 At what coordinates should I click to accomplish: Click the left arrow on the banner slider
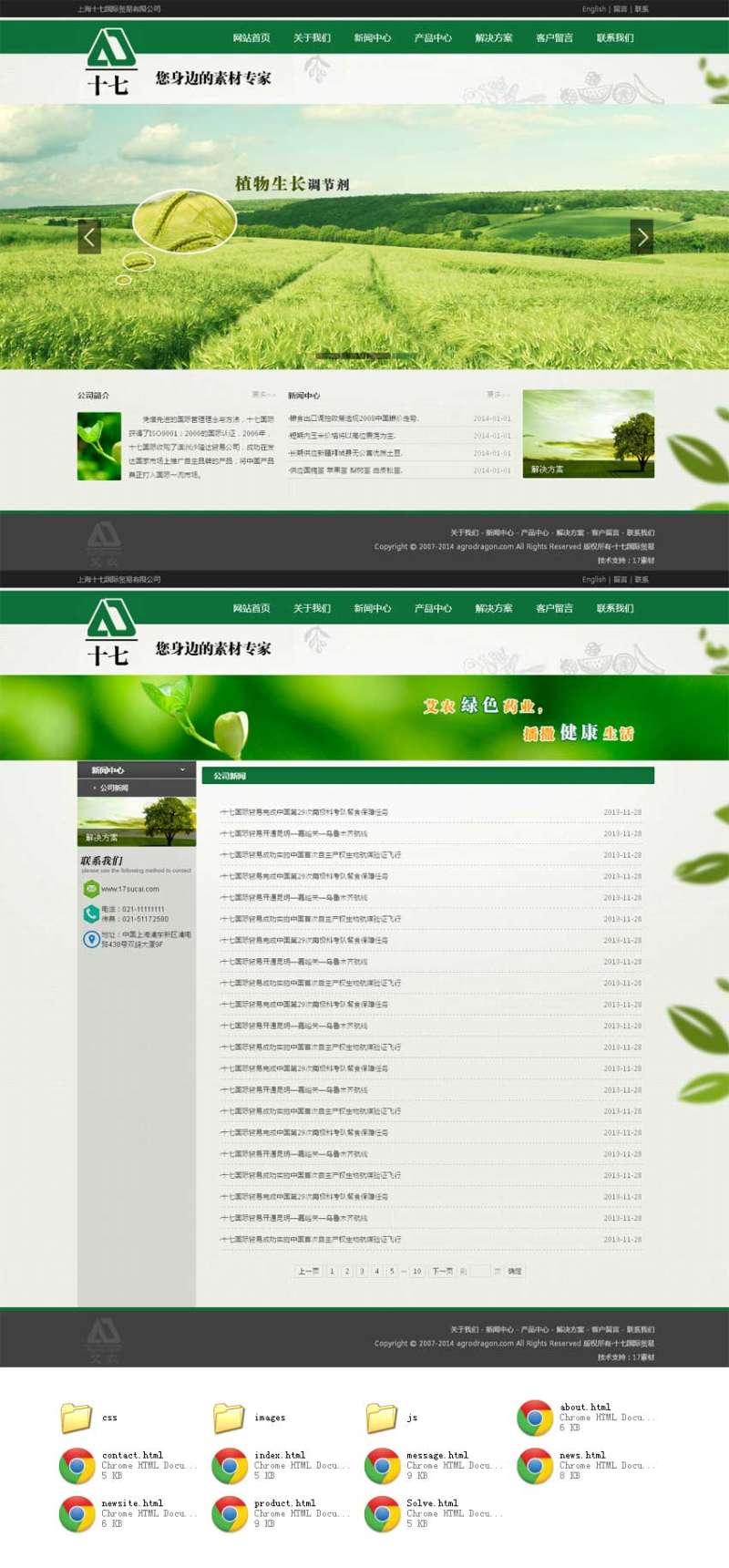[88, 237]
